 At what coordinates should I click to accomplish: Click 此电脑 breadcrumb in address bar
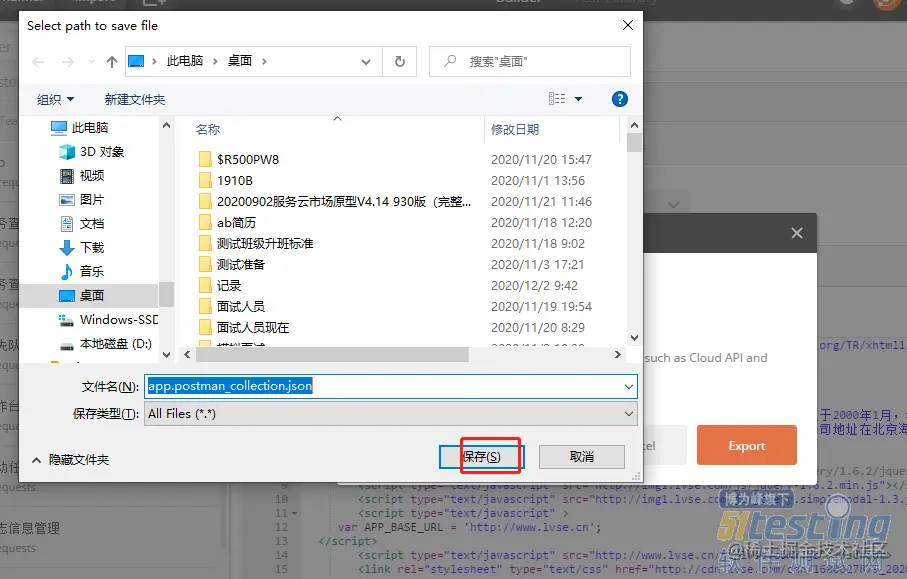point(185,61)
